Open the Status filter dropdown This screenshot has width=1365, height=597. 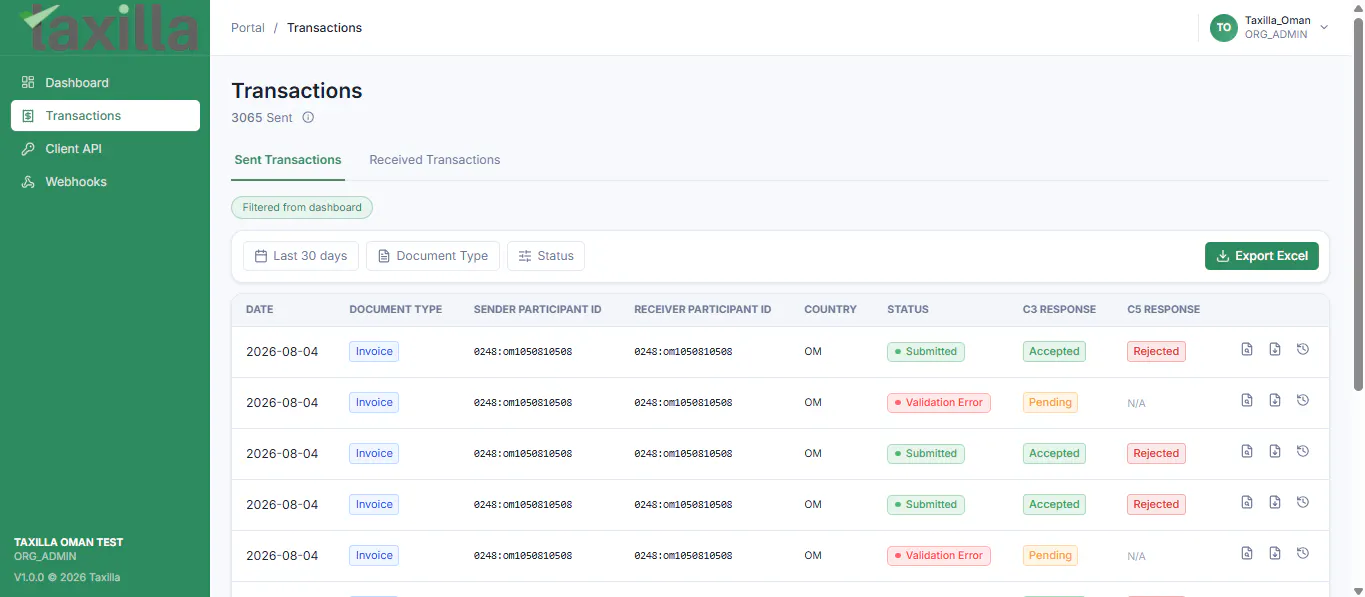point(546,256)
